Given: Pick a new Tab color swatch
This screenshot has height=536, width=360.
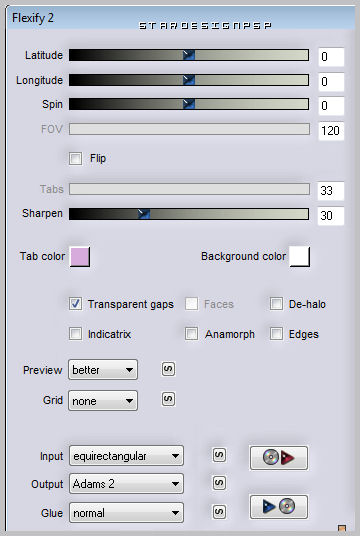Looking at the screenshot, I should pos(80,257).
